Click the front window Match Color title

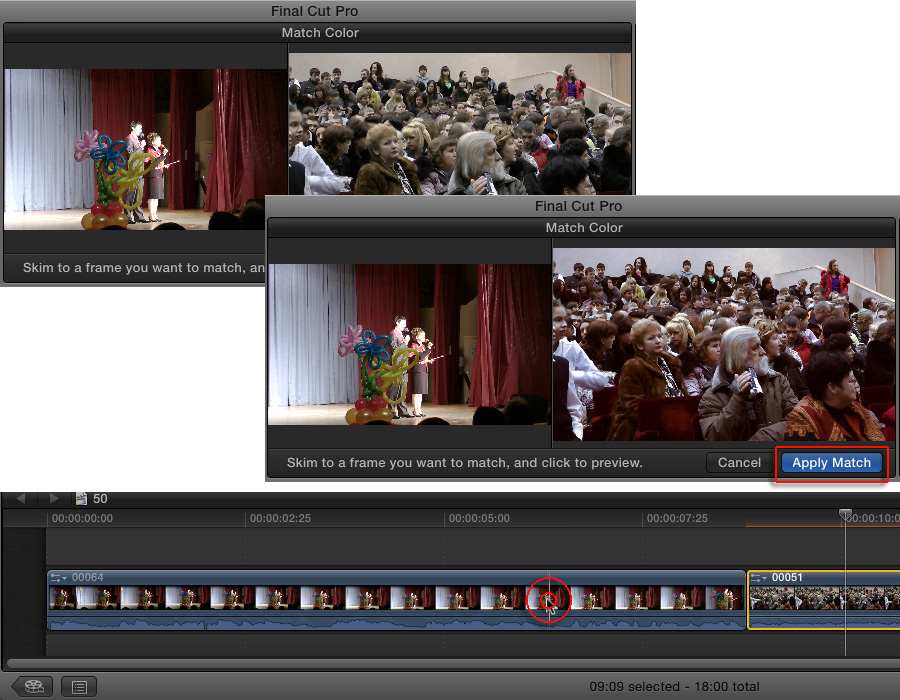tap(584, 228)
